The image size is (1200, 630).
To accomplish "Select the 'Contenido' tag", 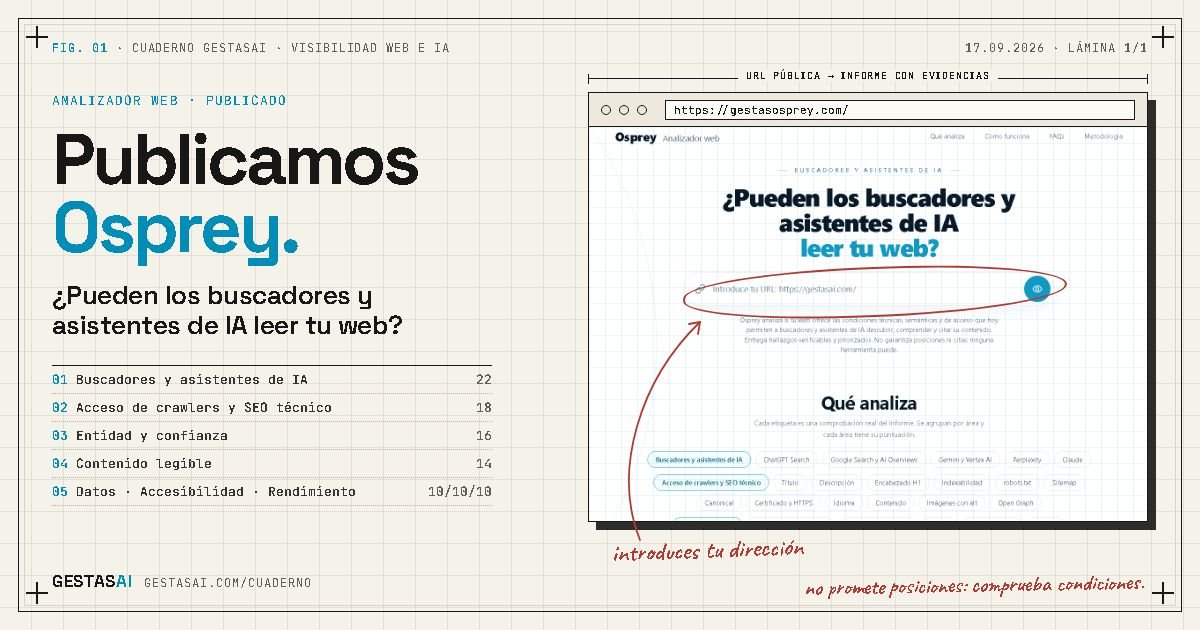I will (890, 503).
